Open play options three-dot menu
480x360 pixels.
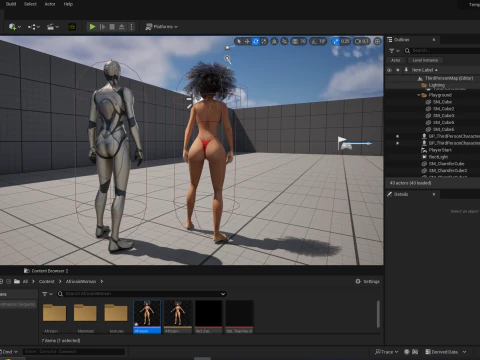click(x=131, y=27)
